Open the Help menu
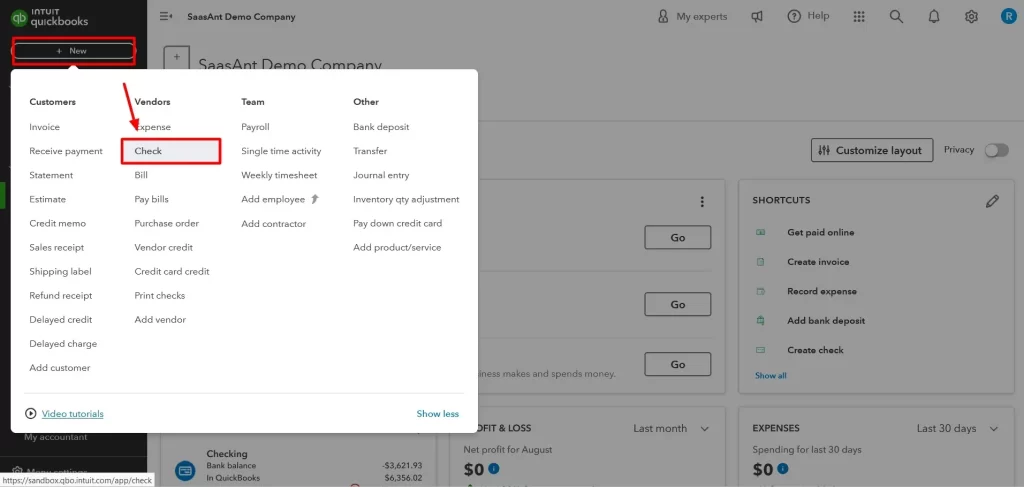The width and height of the screenshot is (1024, 487). (x=808, y=16)
